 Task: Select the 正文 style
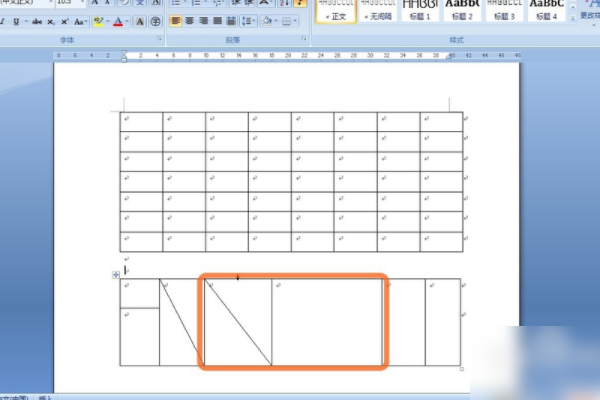[336, 11]
